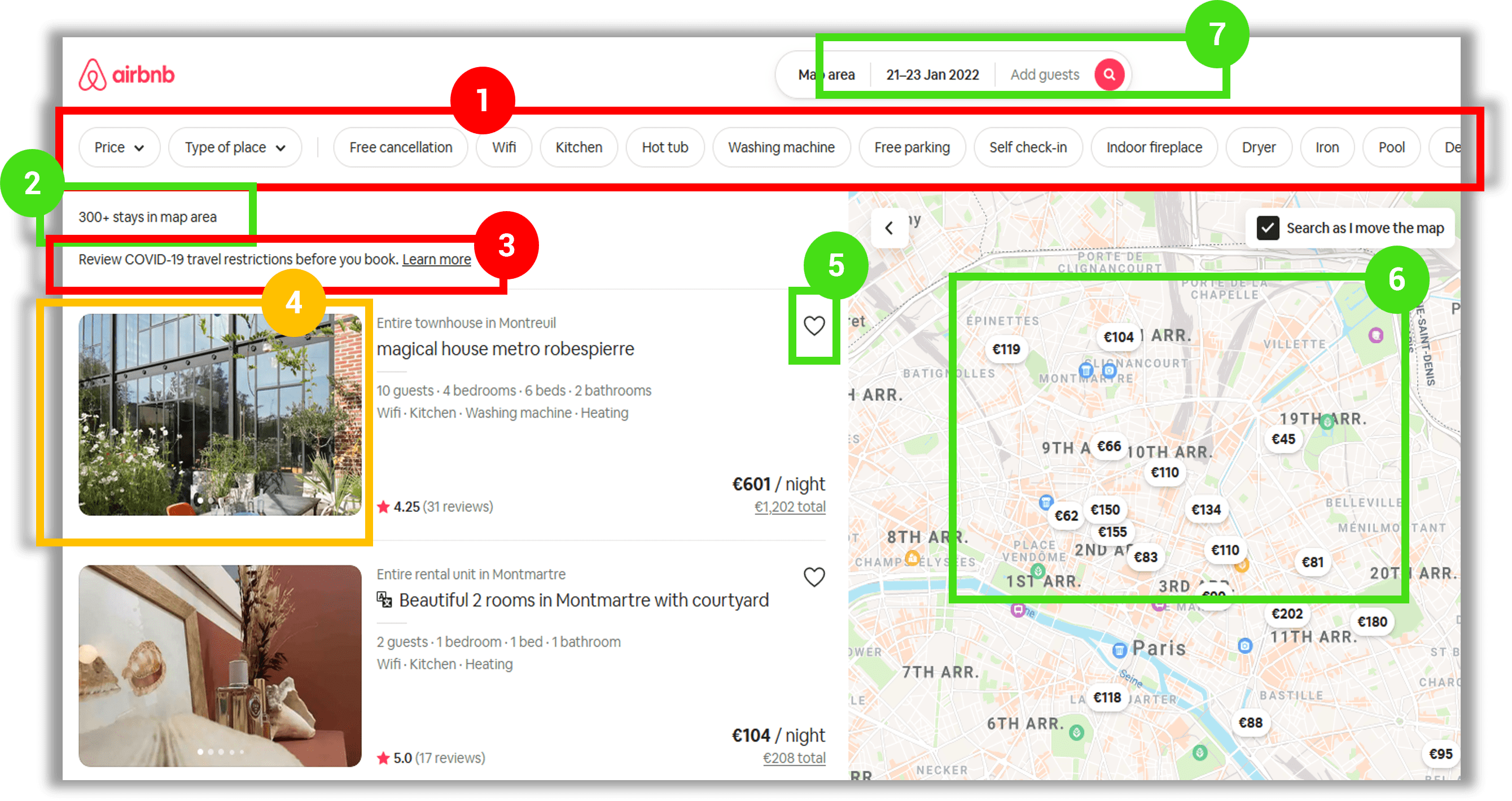Select the €104 map price marker
The height and width of the screenshot is (801, 1512).
1118,337
